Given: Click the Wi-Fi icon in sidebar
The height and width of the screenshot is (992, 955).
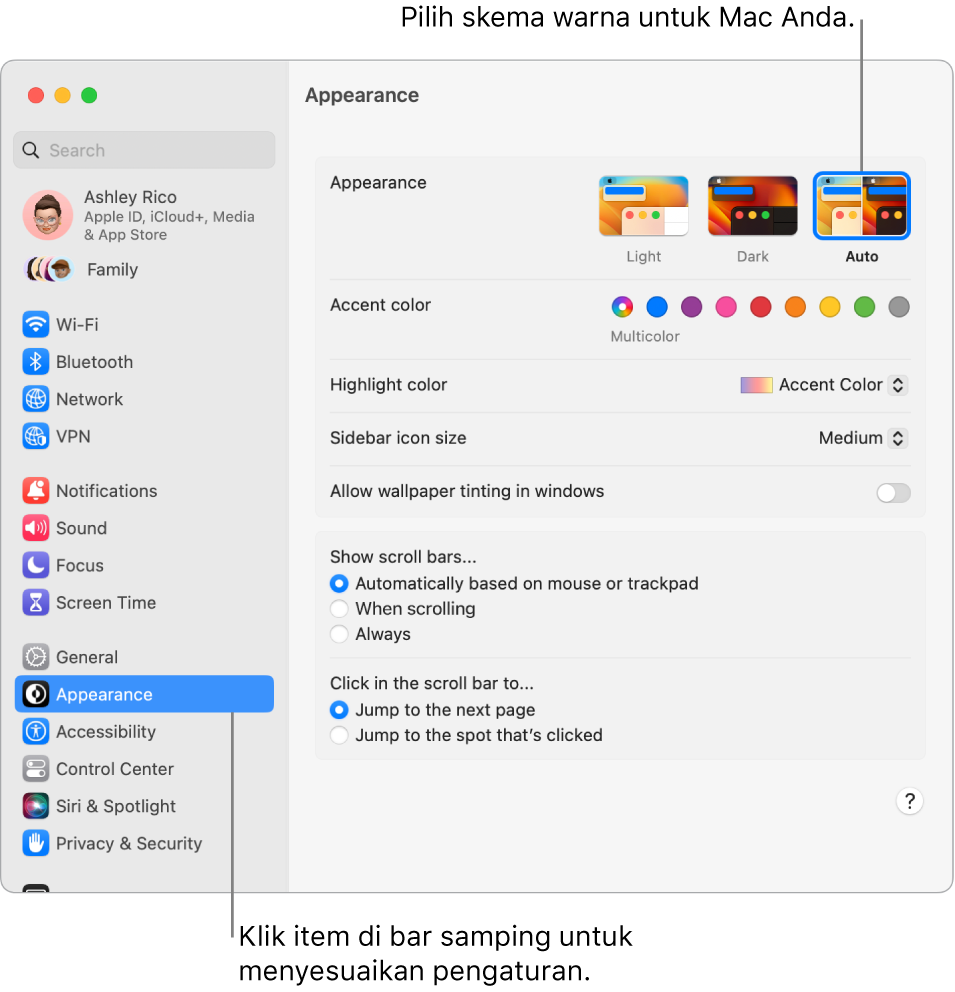Looking at the screenshot, I should (x=36, y=325).
